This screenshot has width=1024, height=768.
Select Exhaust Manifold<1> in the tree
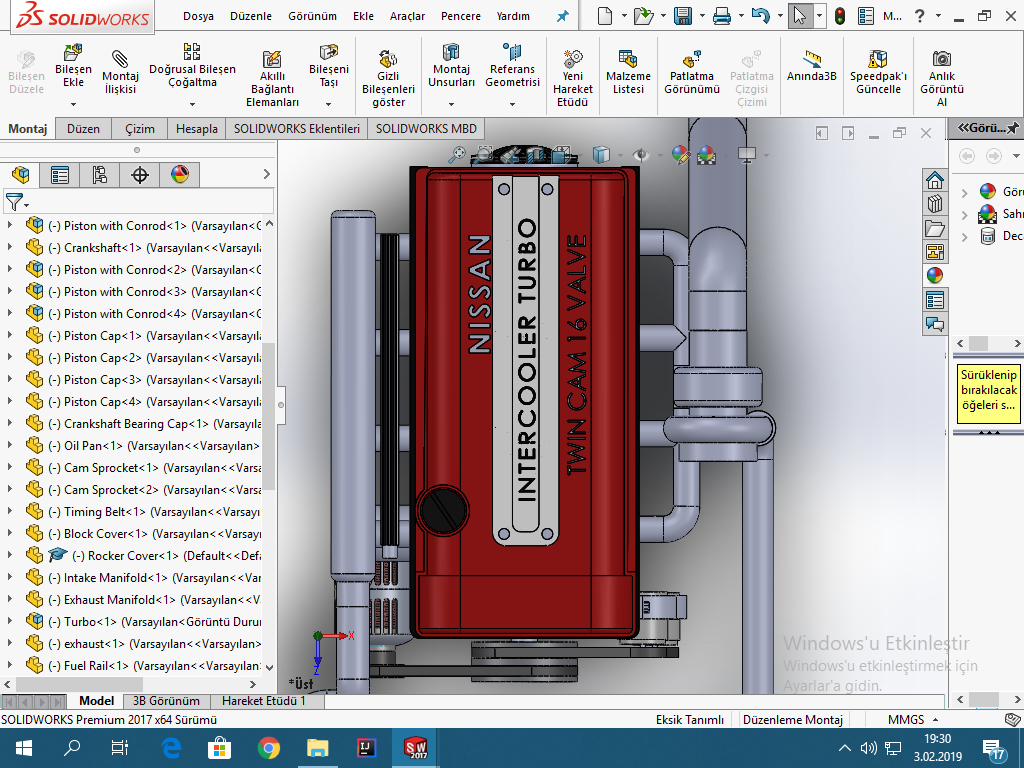pos(142,600)
